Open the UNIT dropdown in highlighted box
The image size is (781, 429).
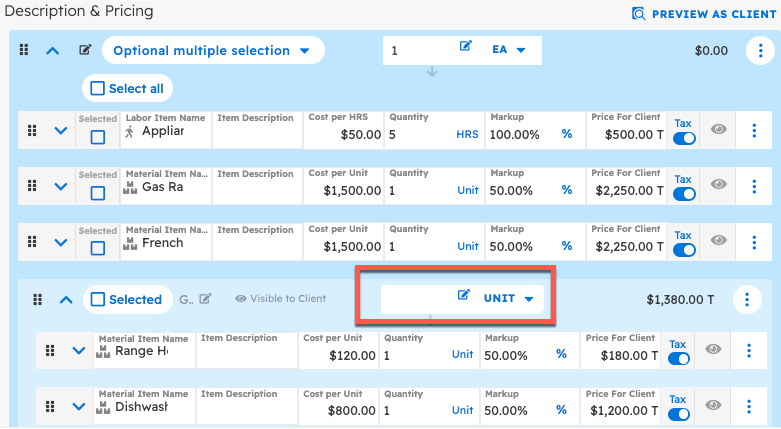pos(508,298)
